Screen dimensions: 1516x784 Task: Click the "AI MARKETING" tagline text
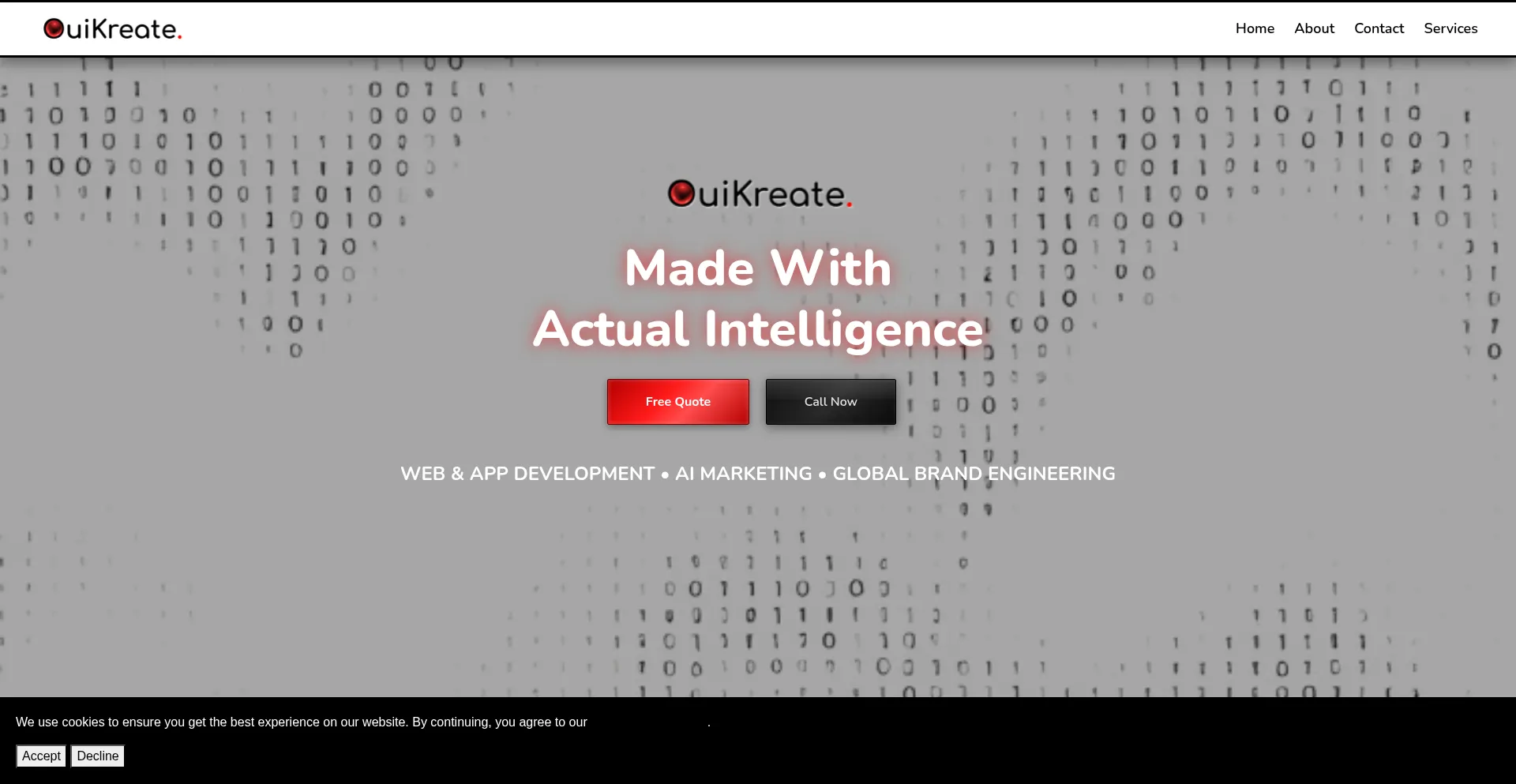click(x=743, y=474)
